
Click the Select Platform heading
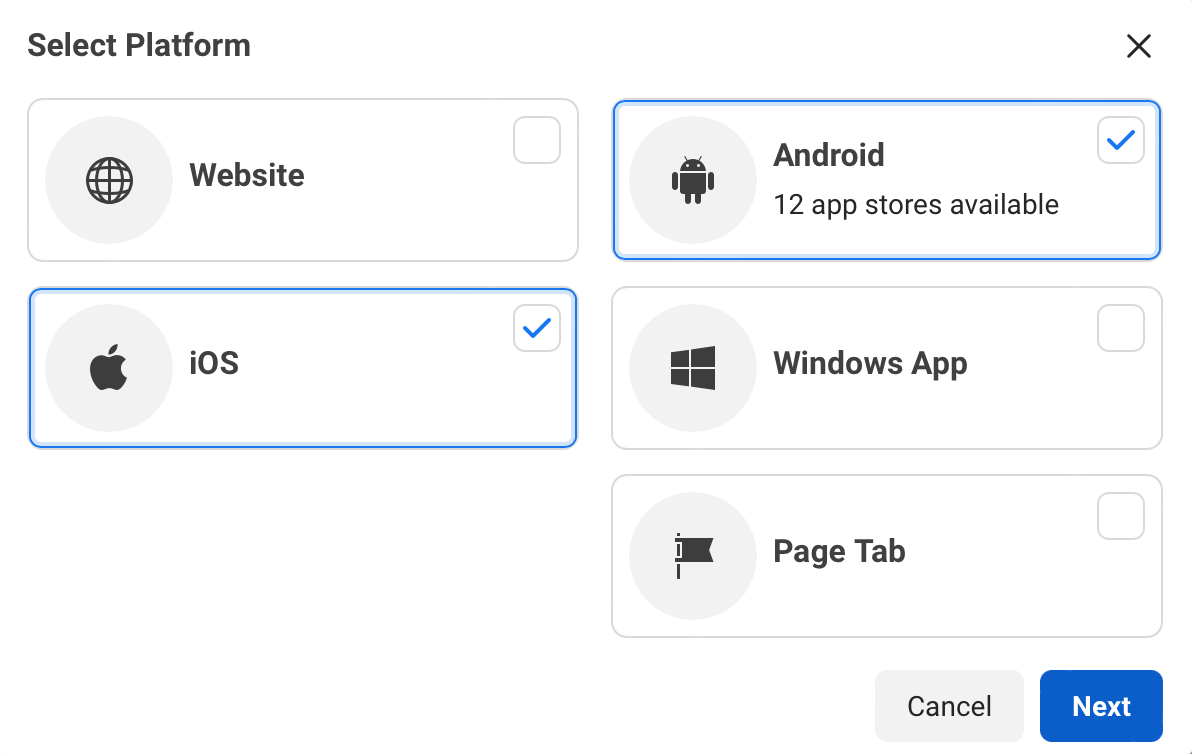click(139, 46)
